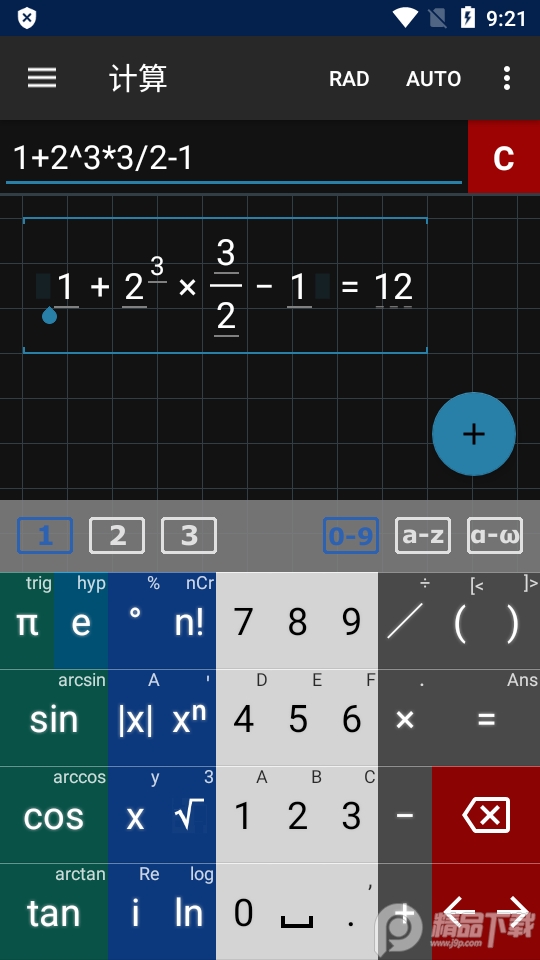Focus the expression input field 1+2^3*3/2-1
This screenshot has width=540, height=960.
pyautogui.click(x=234, y=158)
